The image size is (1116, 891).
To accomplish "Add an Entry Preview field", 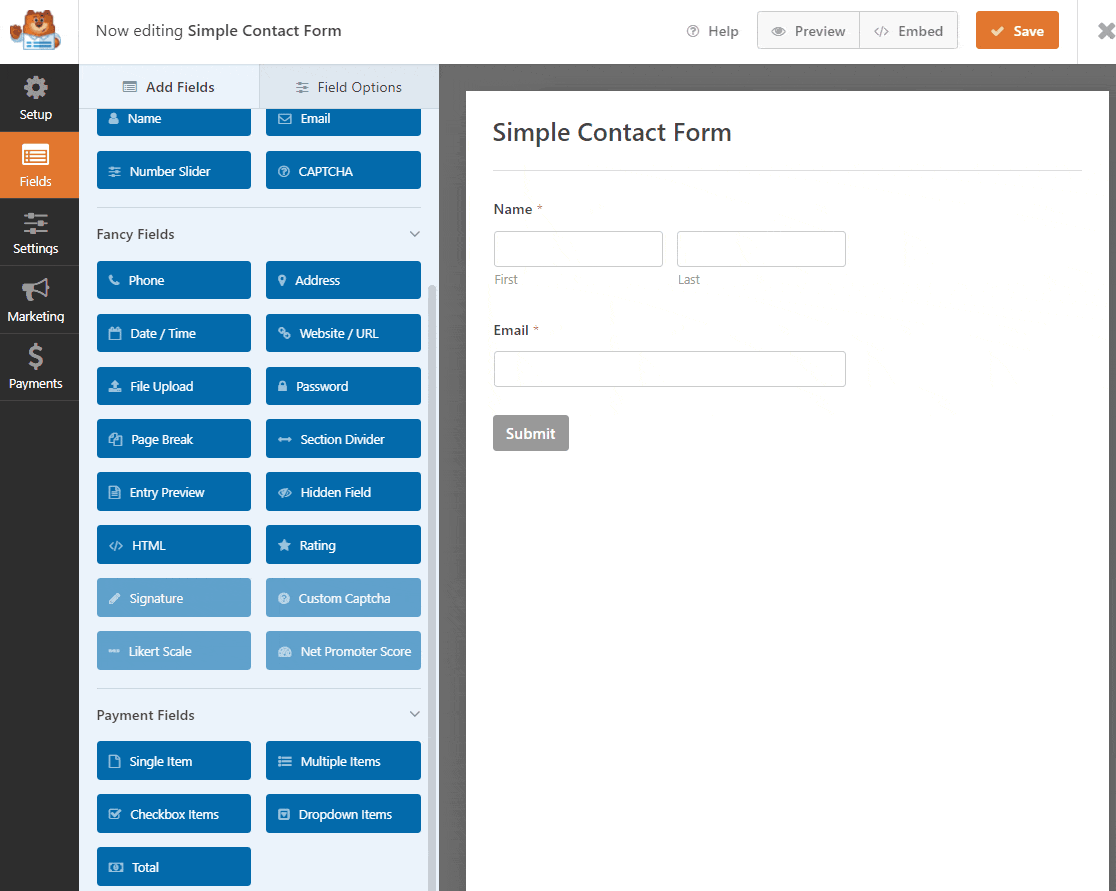I will pos(174,492).
